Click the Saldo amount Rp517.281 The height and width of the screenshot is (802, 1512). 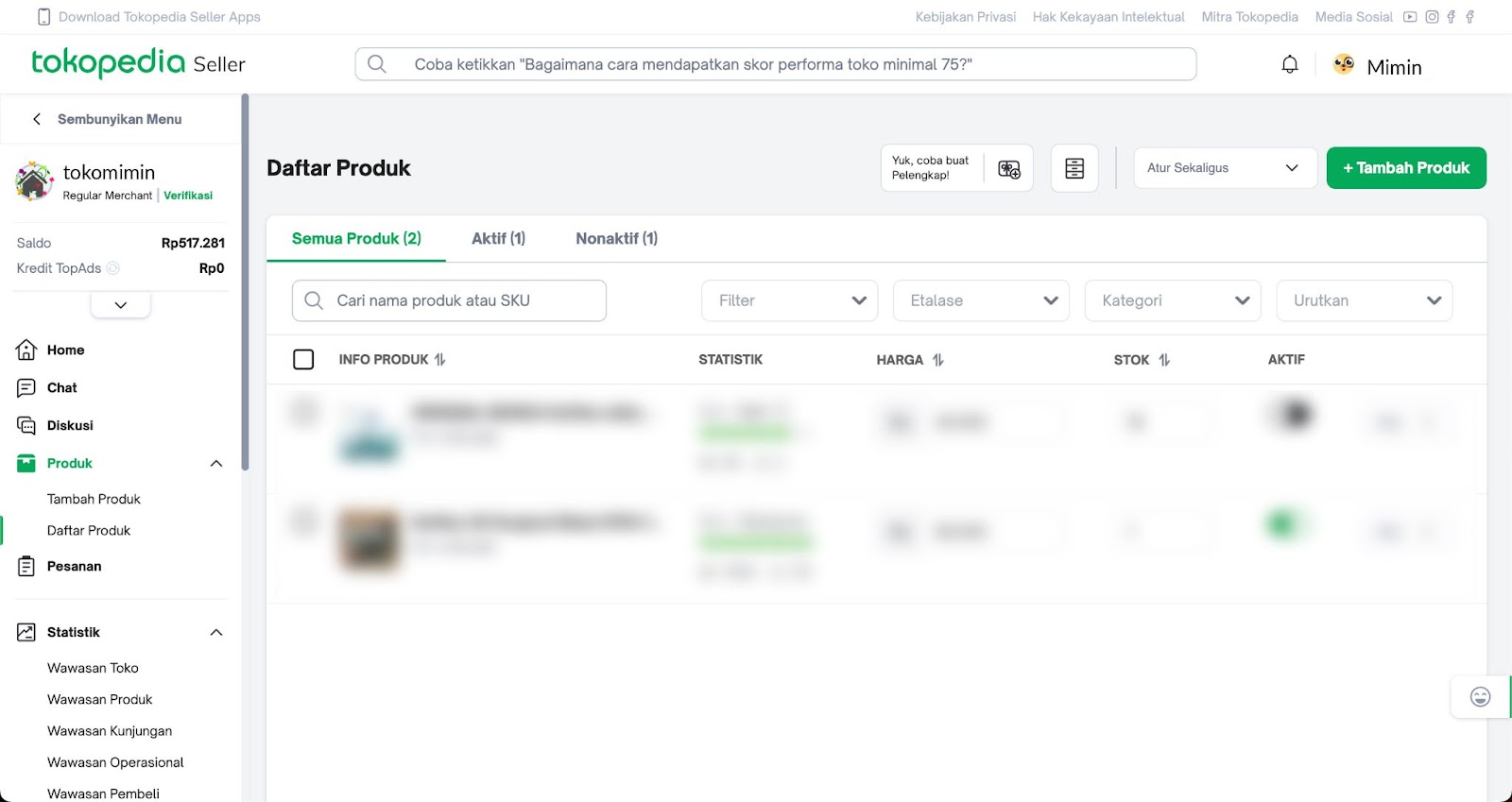pos(193,243)
